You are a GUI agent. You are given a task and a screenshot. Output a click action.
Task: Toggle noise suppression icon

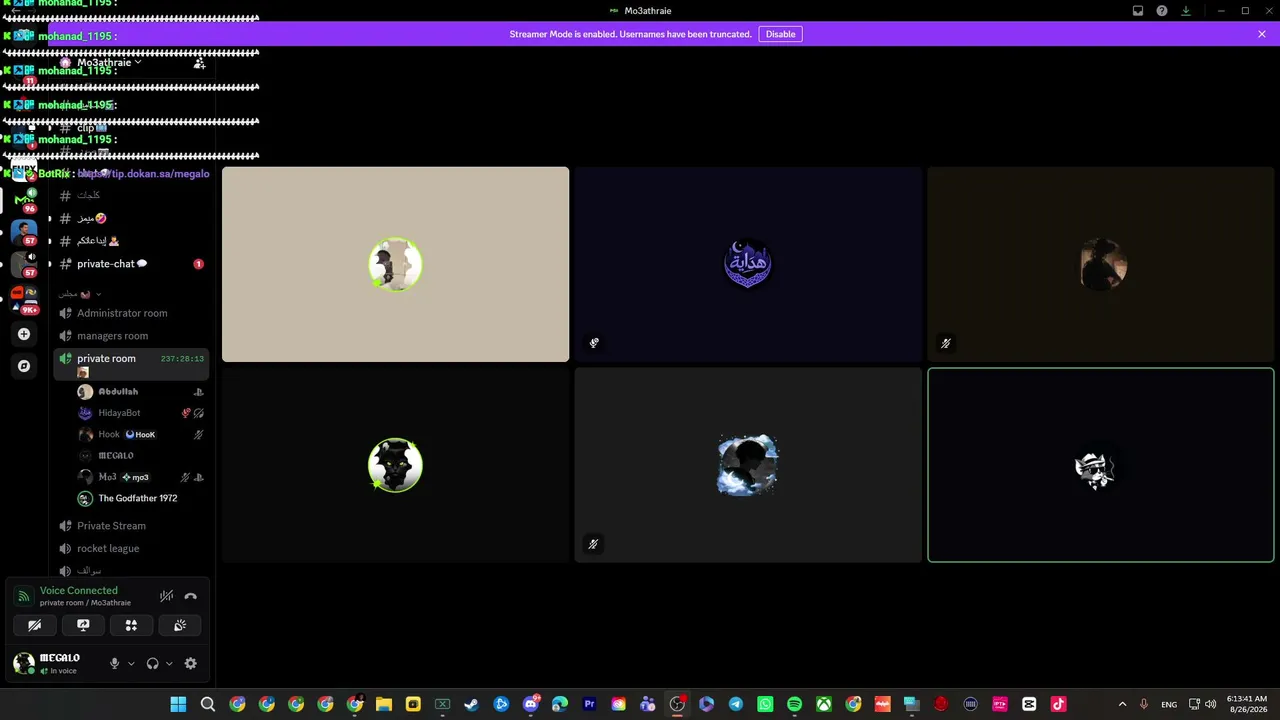click(166, 596)
